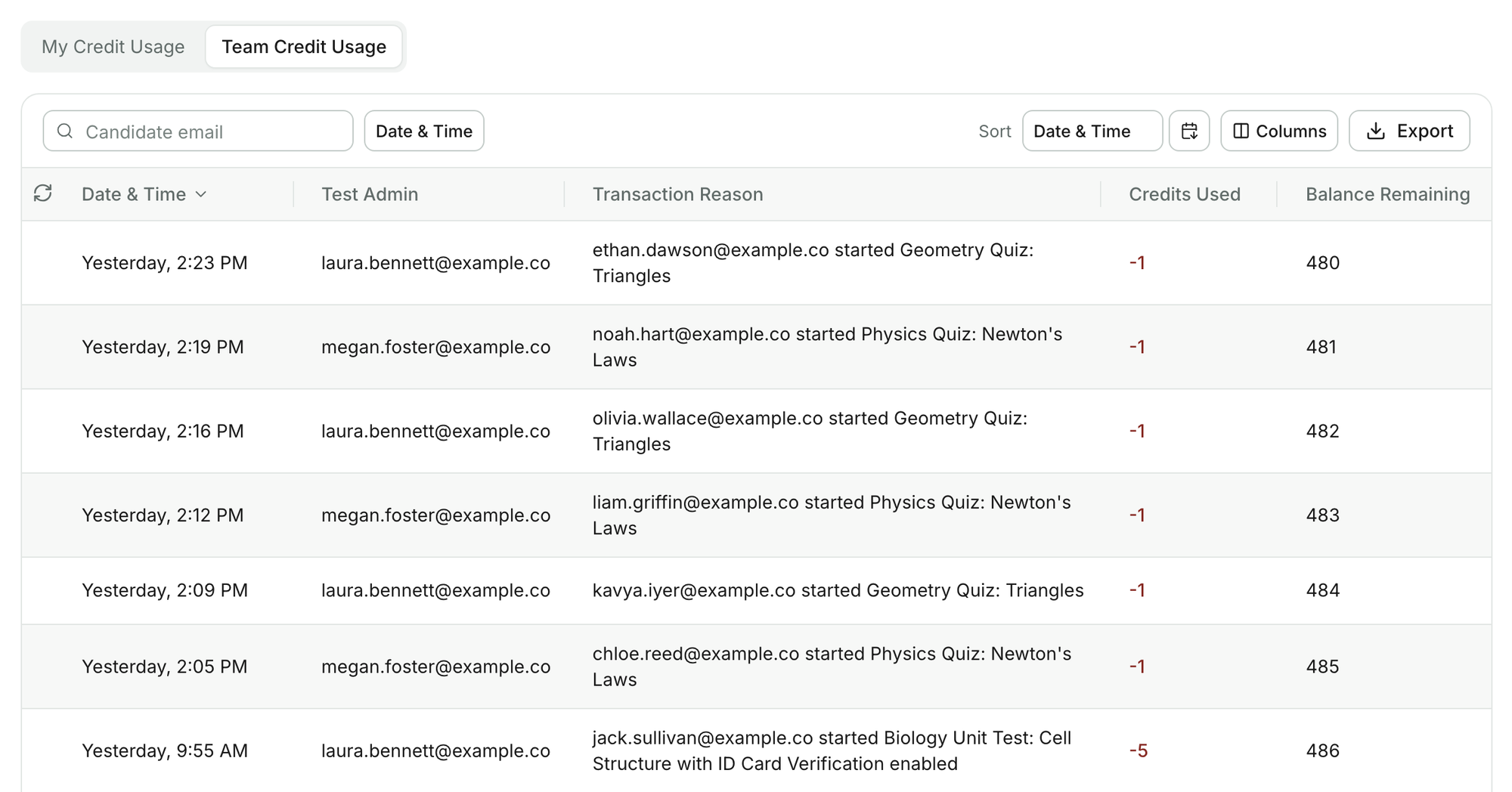Screen dimensions: 1512x792
Task: Click chloe.reed Physics Quiz transaction text
Action: pos(832,667)
